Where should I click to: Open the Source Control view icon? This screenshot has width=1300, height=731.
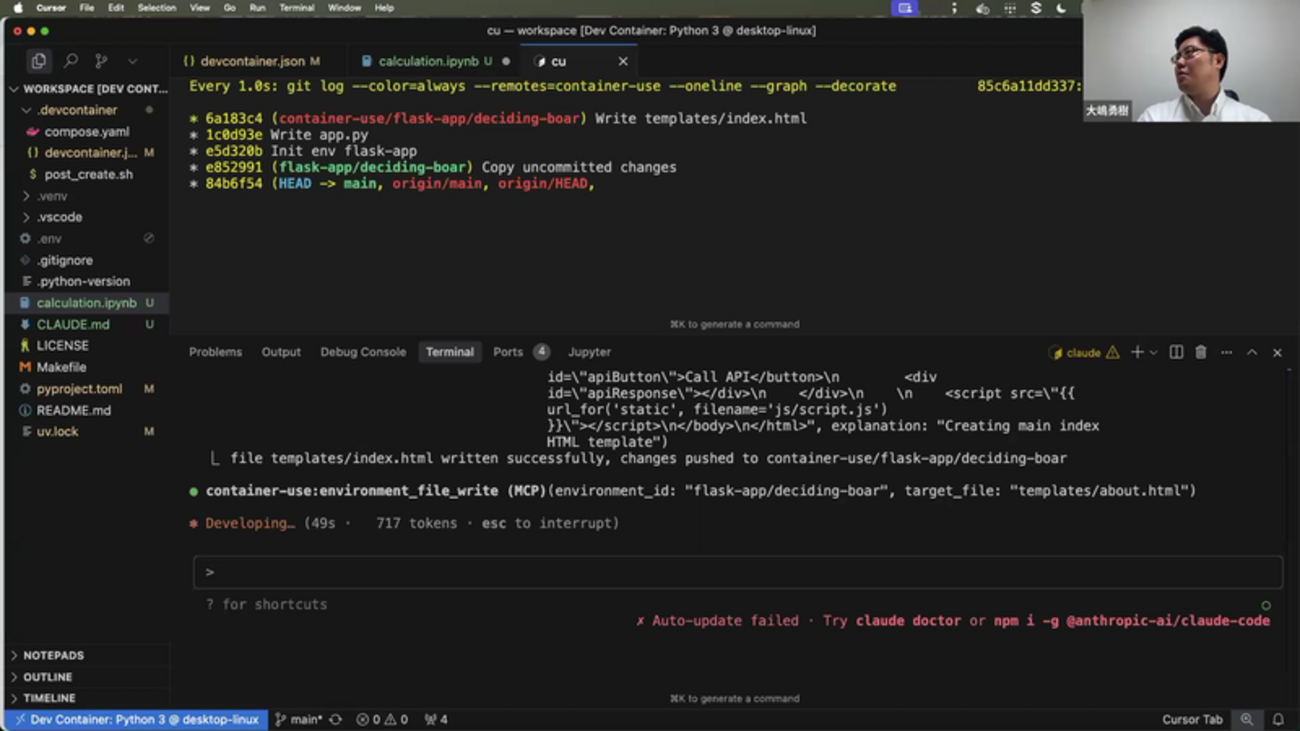101,61
